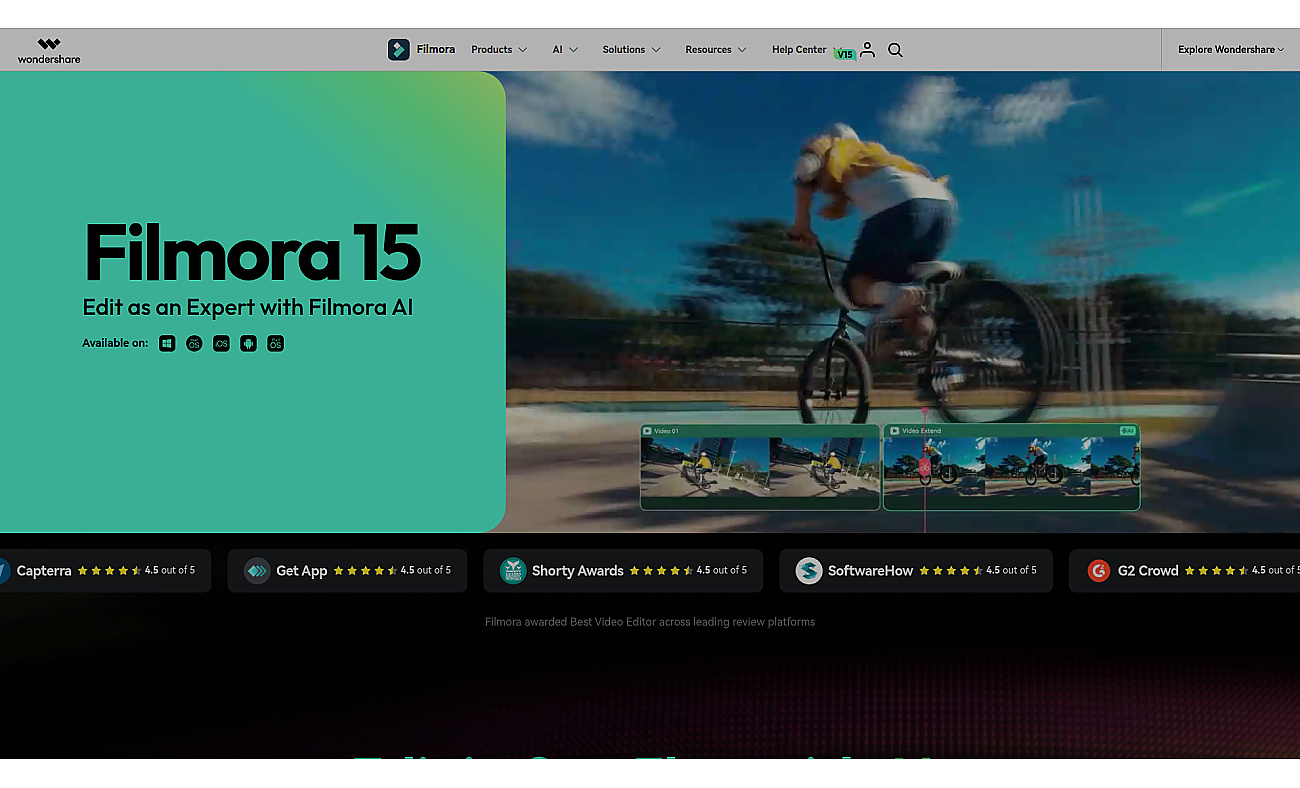Open the user account icon
Image resolution: width=1300 pixels, height=788 pixels.
pyautogui.click(x=867, y=49)
